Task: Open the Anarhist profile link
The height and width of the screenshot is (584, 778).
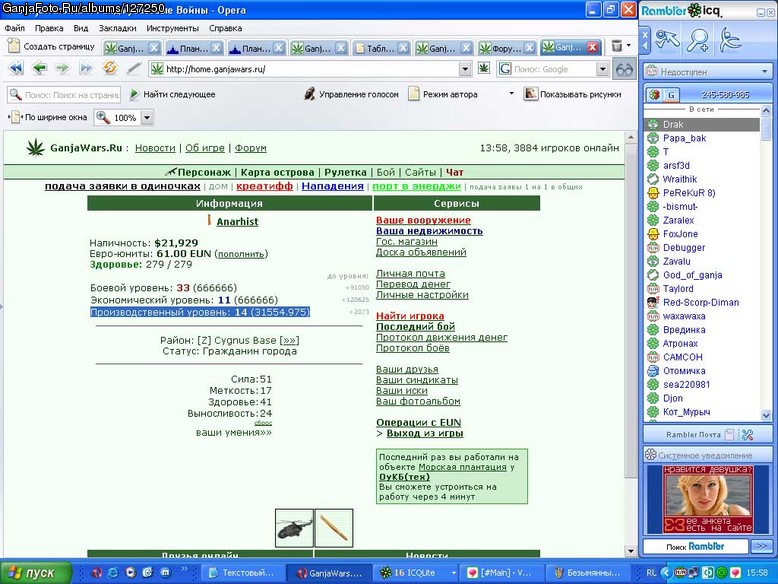Action: click(237, 222)
